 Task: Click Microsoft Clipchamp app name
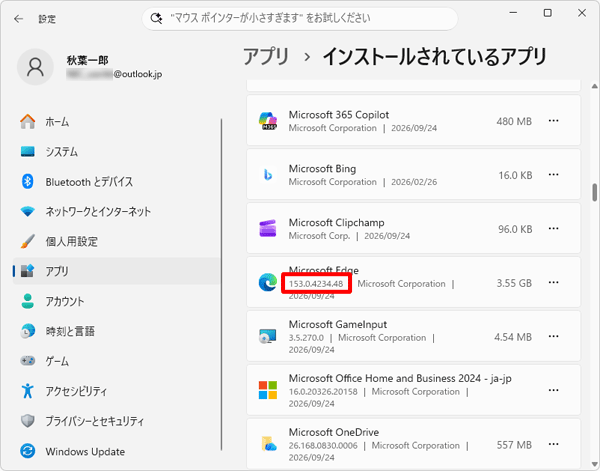336,223
